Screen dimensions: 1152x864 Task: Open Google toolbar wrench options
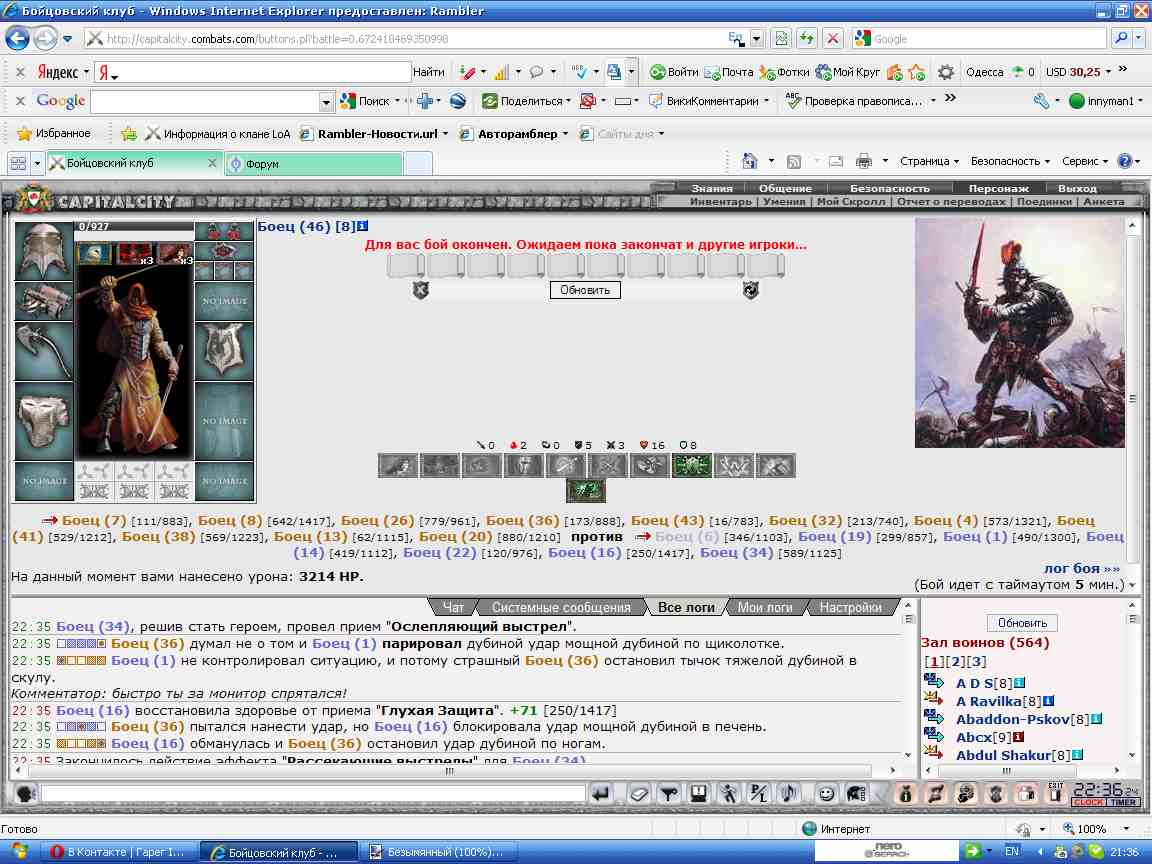1041,101
